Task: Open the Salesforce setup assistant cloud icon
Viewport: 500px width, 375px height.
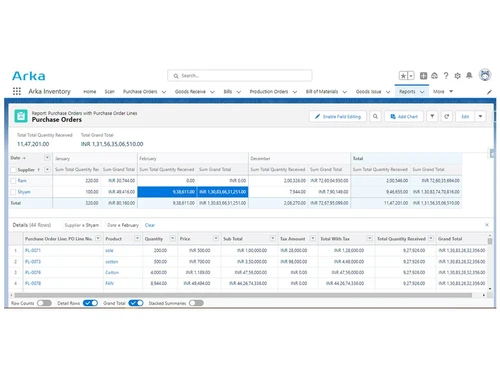Action: (x=434, y=76)
